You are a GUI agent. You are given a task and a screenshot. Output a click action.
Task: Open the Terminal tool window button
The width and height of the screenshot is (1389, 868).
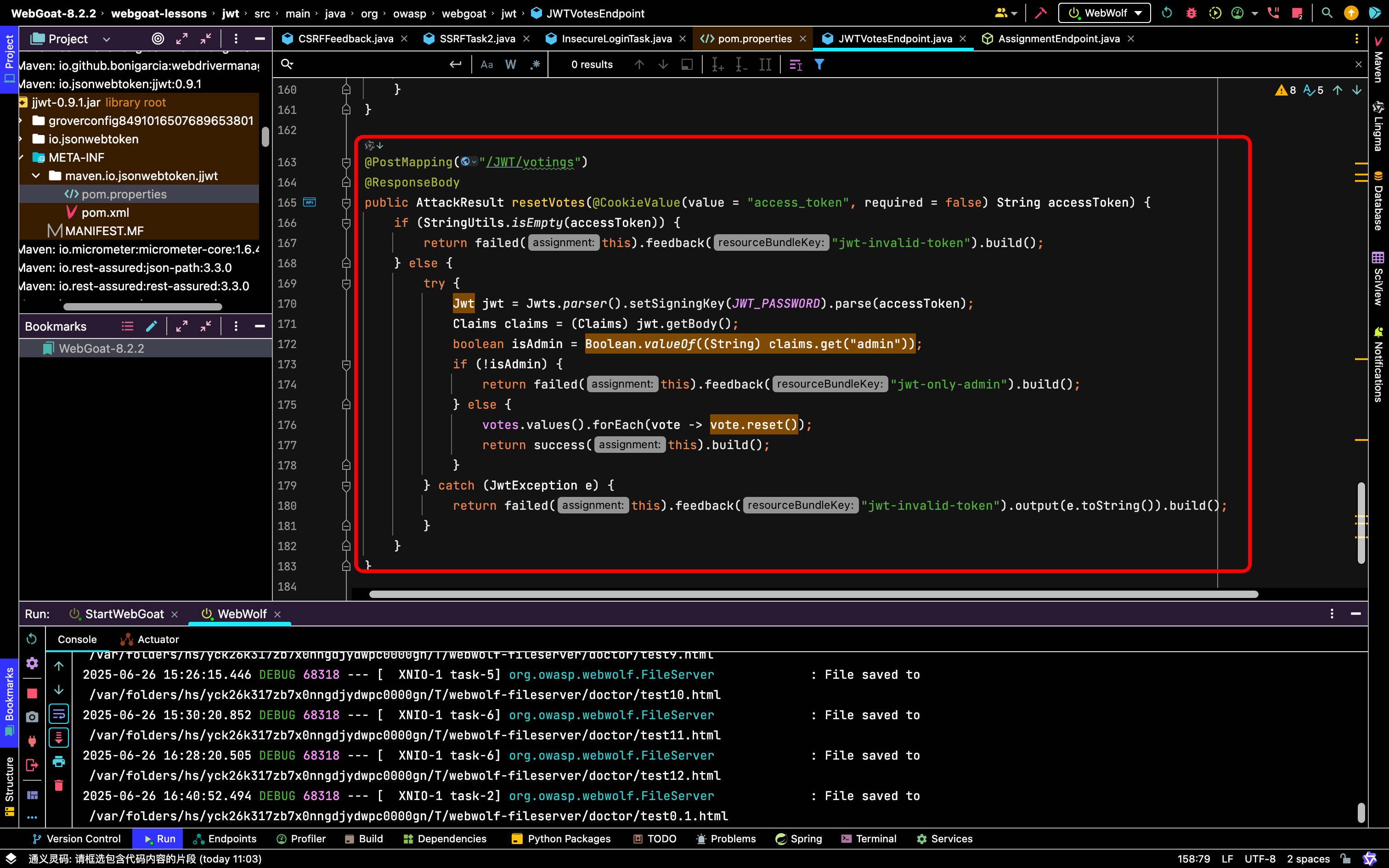click(x=869, y=838)
